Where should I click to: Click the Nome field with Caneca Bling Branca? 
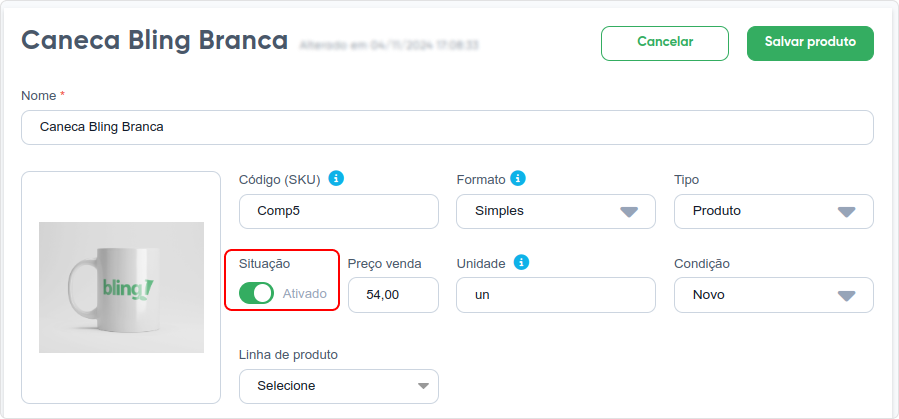[x=447, y=127]
